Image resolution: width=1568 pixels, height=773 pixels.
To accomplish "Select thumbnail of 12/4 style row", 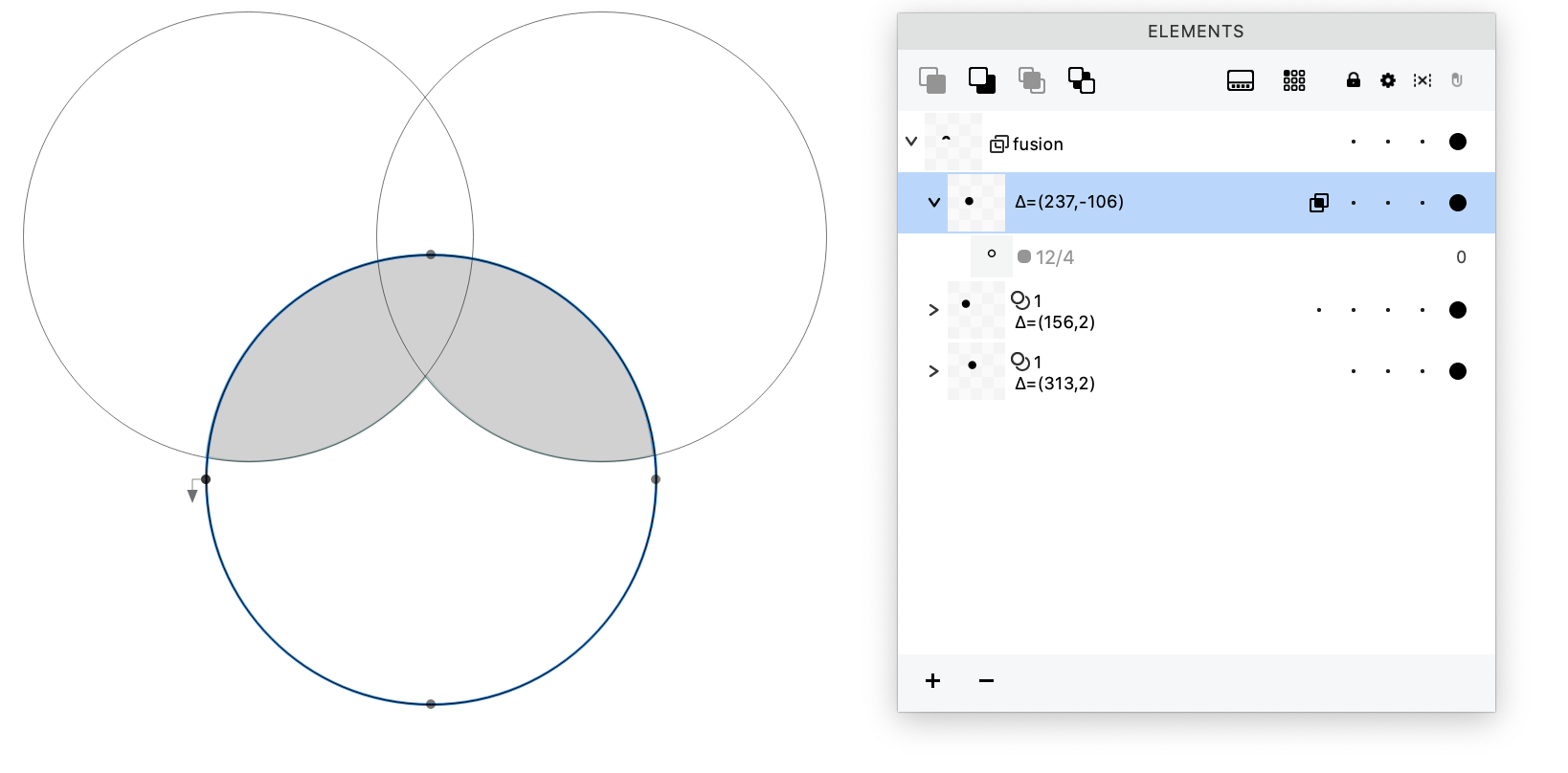I will (x=992, y=256).
